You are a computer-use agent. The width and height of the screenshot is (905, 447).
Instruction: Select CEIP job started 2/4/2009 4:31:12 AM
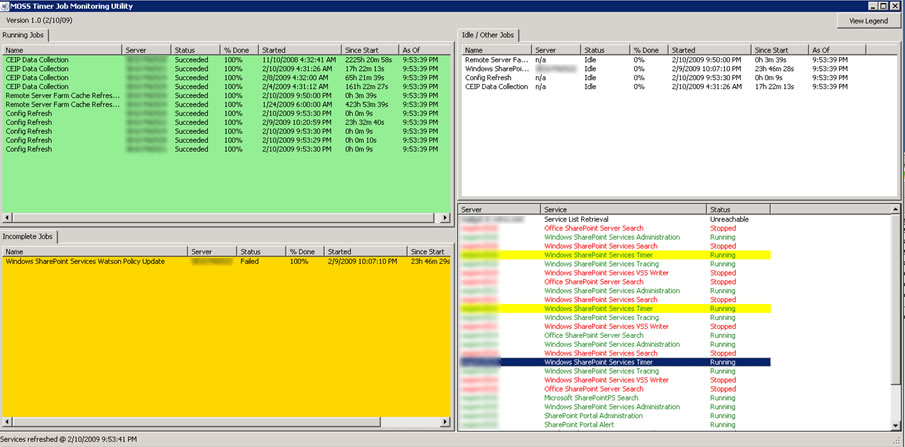(x=227, y=87)
